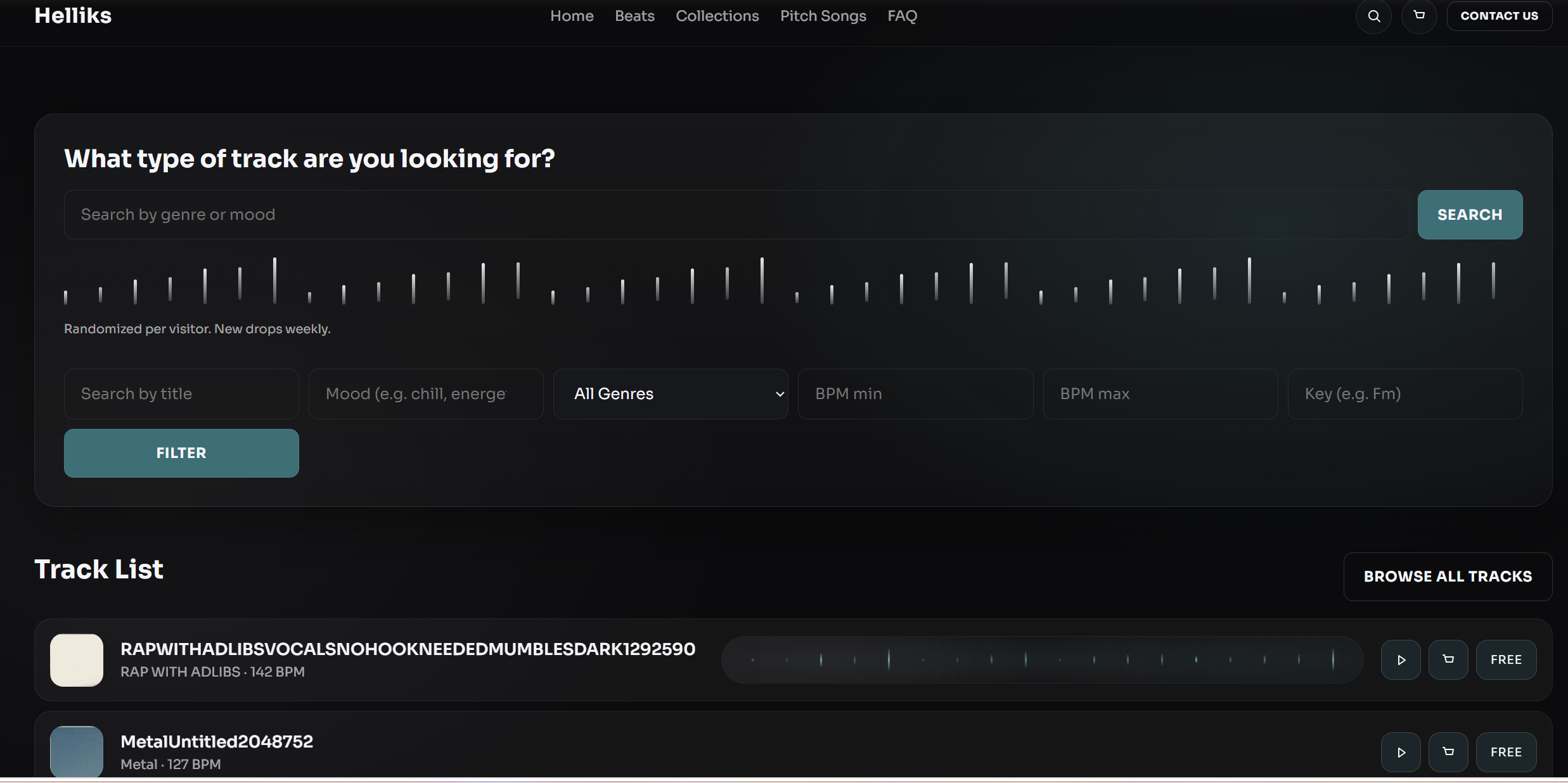Image resolution: width=1568 pixels, height=783 pixels.
Task: Add MetalUntitled2048752 track to cart
Action: click(1448, 752)
